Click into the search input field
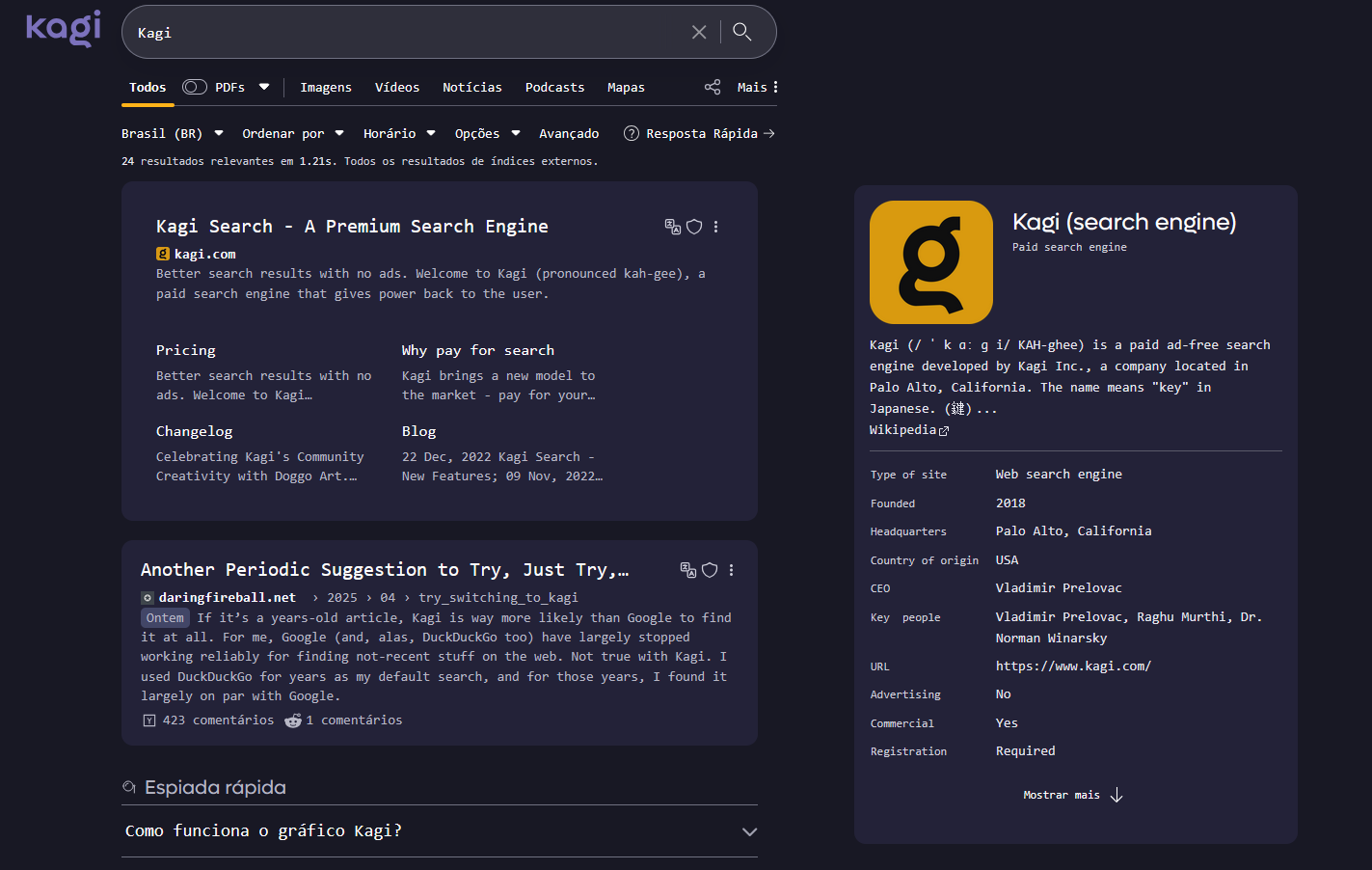This screenshot has width=1372, height=870. click(x=405, y=33)
